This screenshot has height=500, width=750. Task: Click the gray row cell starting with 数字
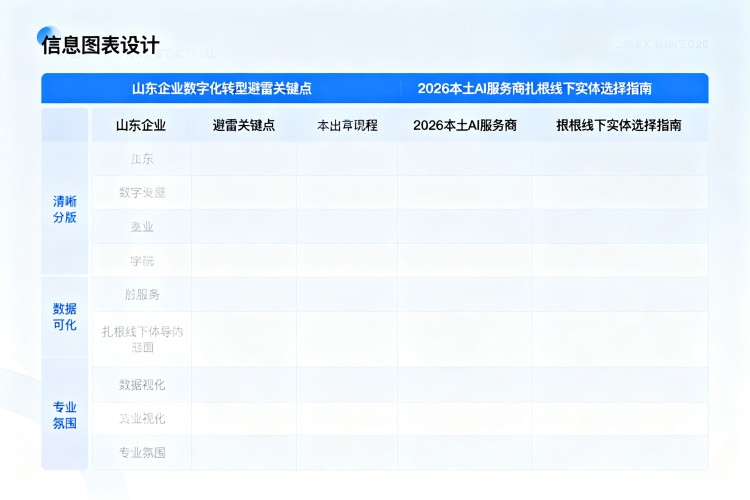[142, 192]
